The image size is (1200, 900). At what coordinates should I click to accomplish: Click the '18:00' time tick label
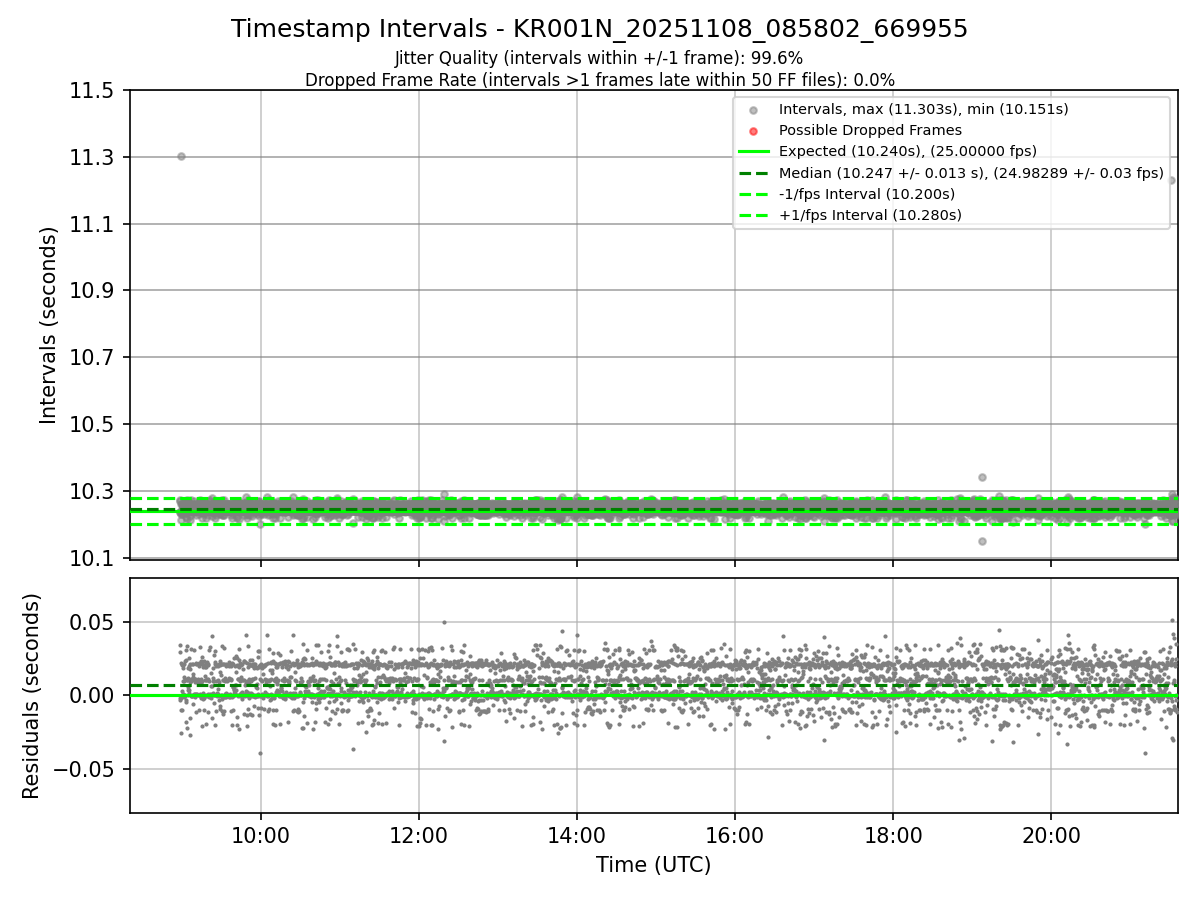tap(893, 836)
